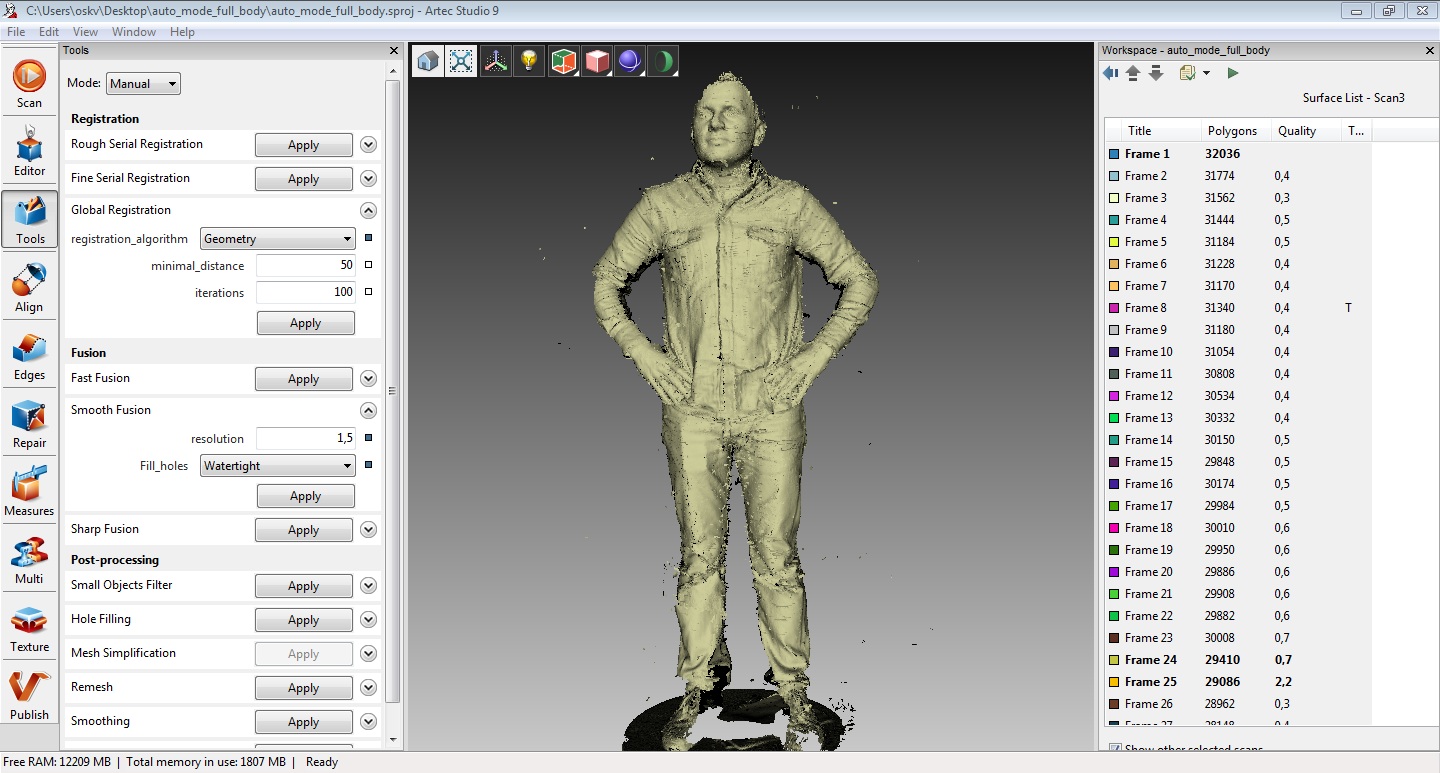Click the move down arrow in Workspace
Viewport: 1440px width, 773px height.
tap(1155, 73)
